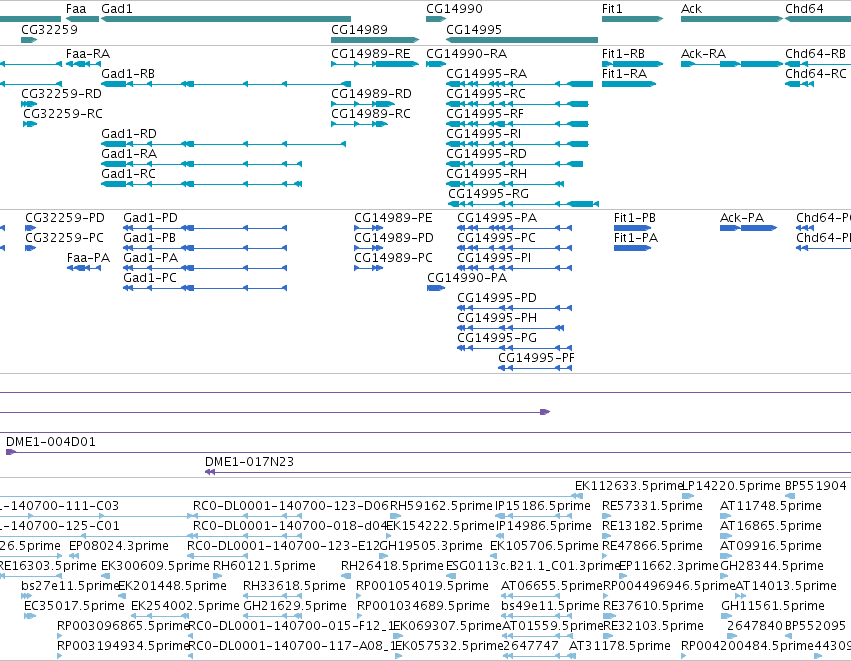
Task: Select protein CG32259-PD
Action: (x=65, y=218)
